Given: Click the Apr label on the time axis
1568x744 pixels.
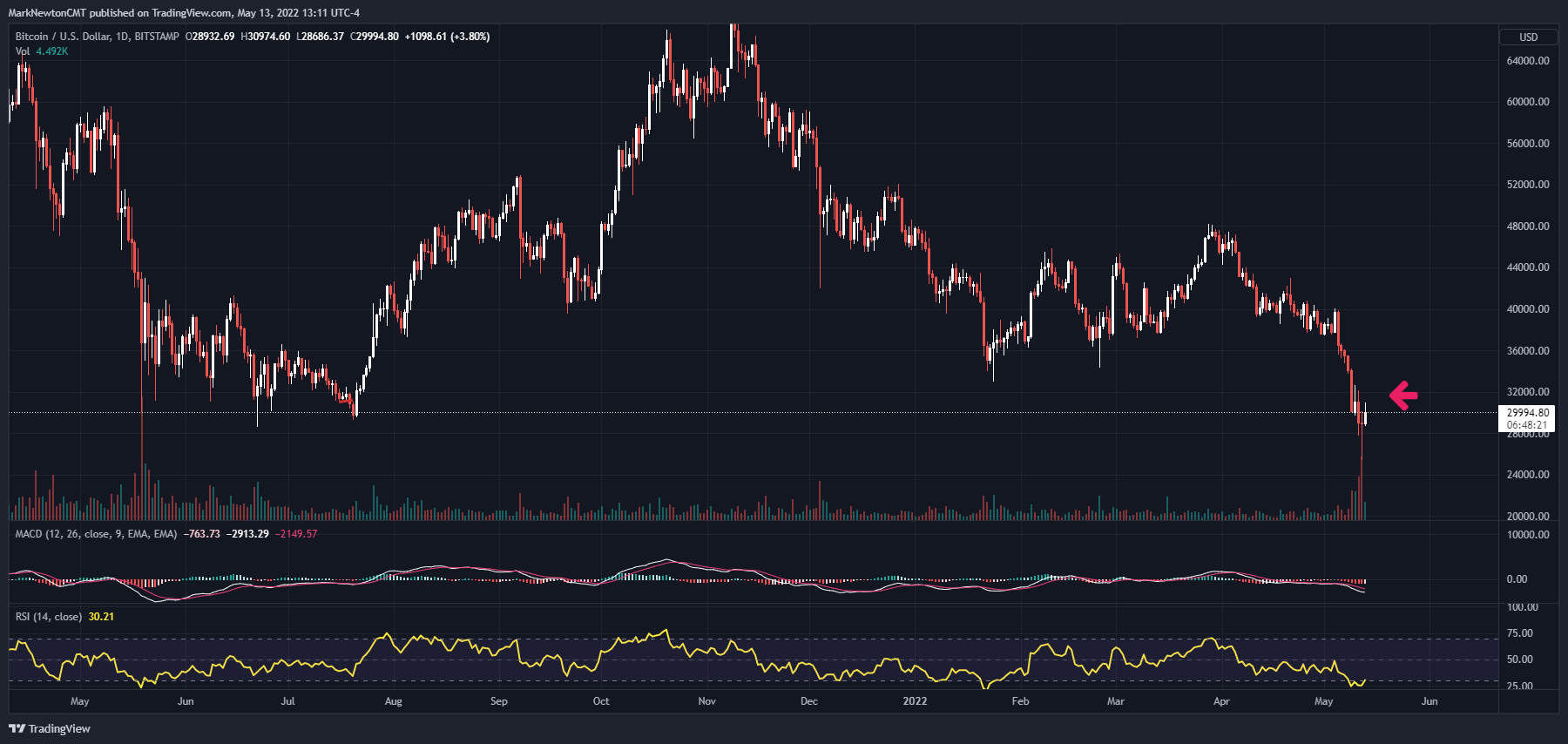Looking at the screenshot, I should click(x=1221, y=701).
